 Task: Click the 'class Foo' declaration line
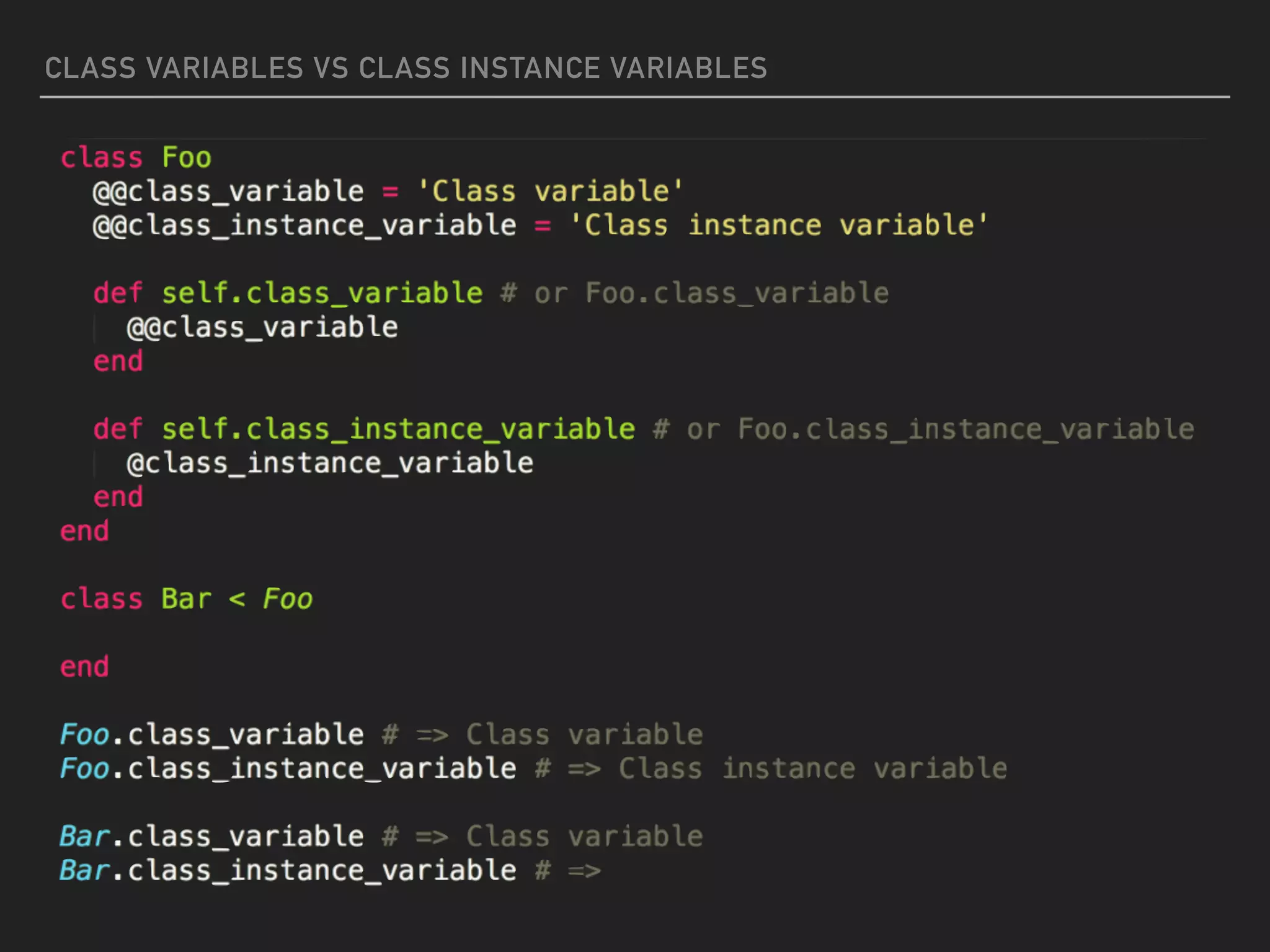coord(136,157)
